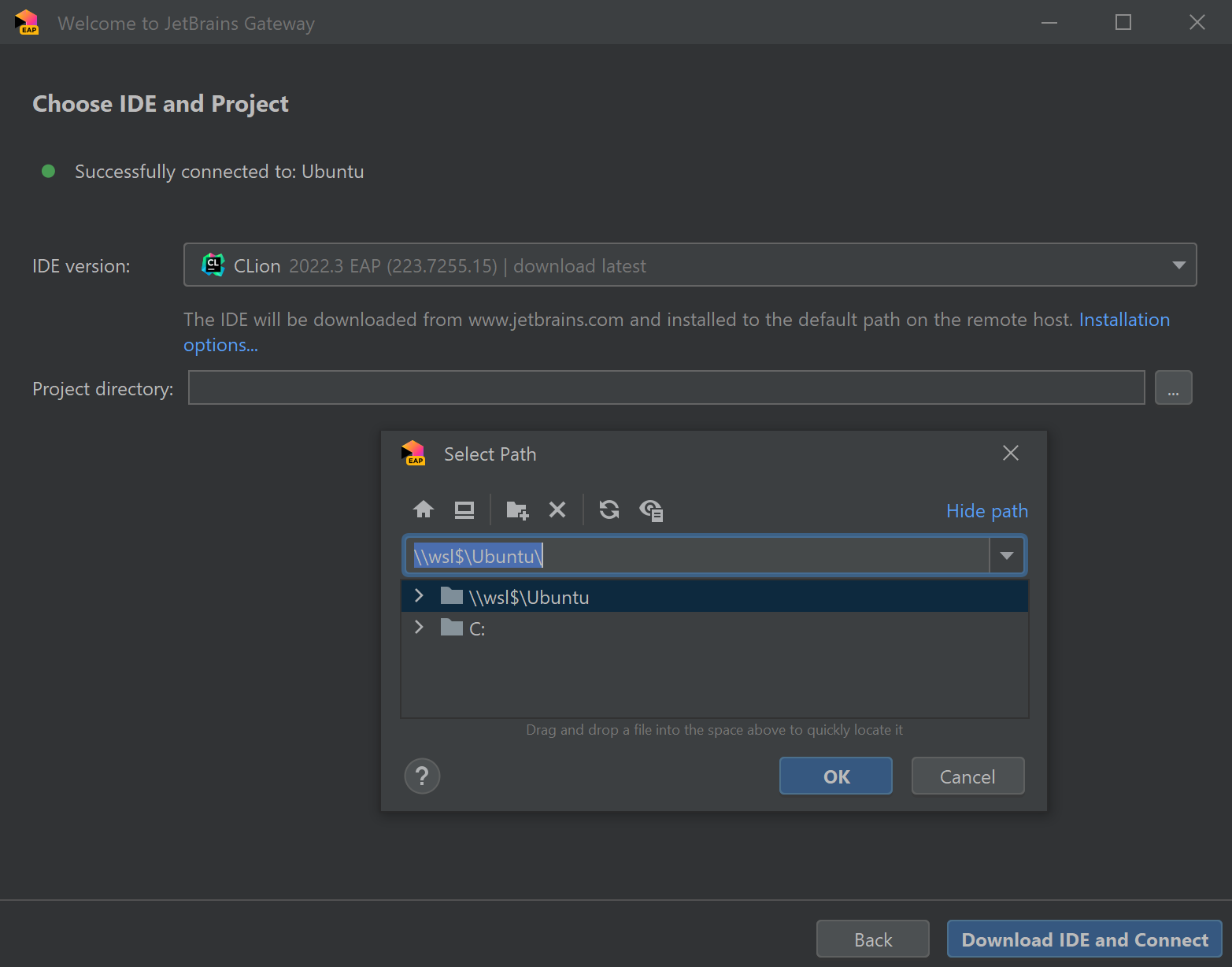Expand the \\wsl$\Ubuntu tree node
The image size is (1232, 967).
[418, 595]
